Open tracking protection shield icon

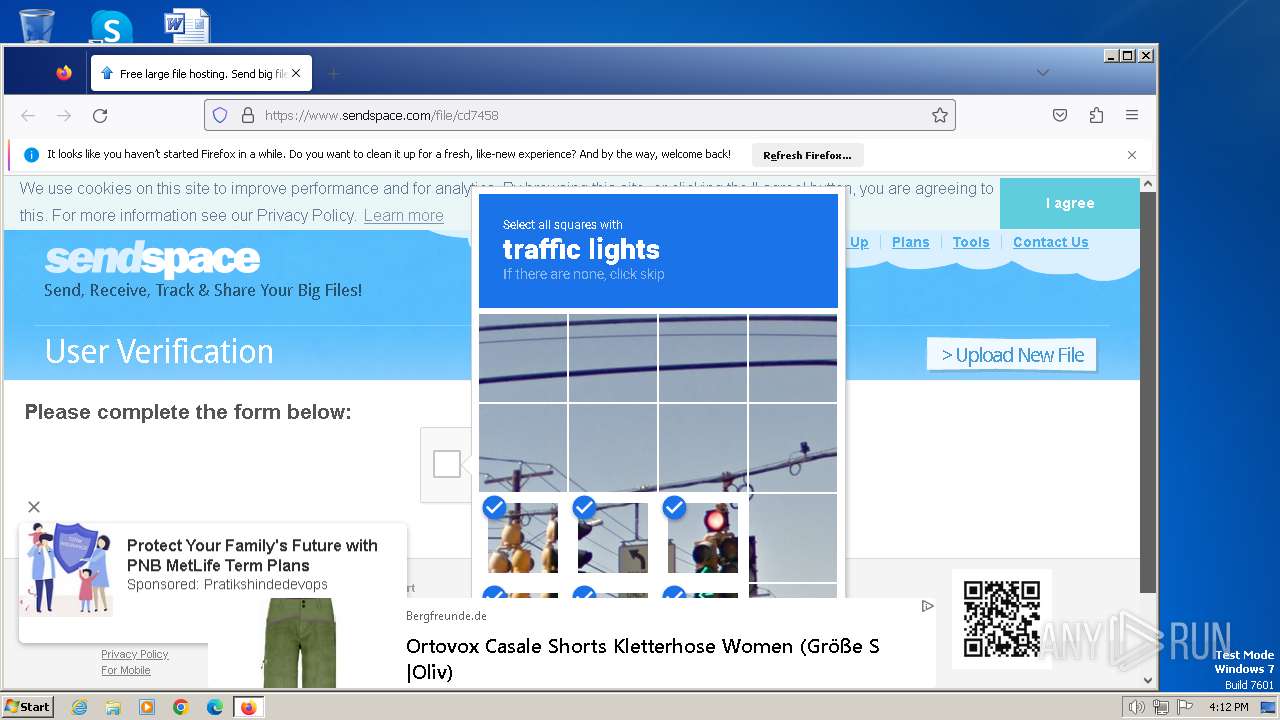pos(220,115)
